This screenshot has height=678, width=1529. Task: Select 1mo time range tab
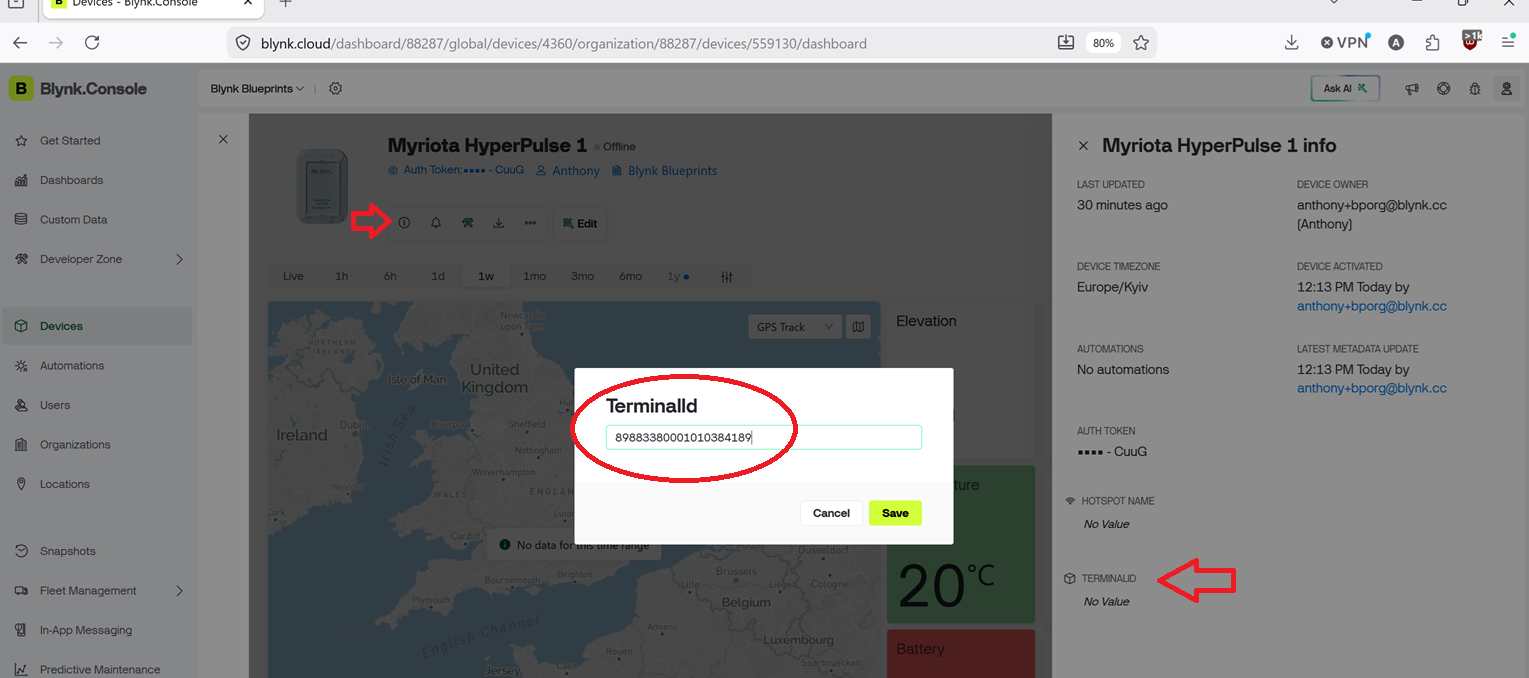point(535,276)
